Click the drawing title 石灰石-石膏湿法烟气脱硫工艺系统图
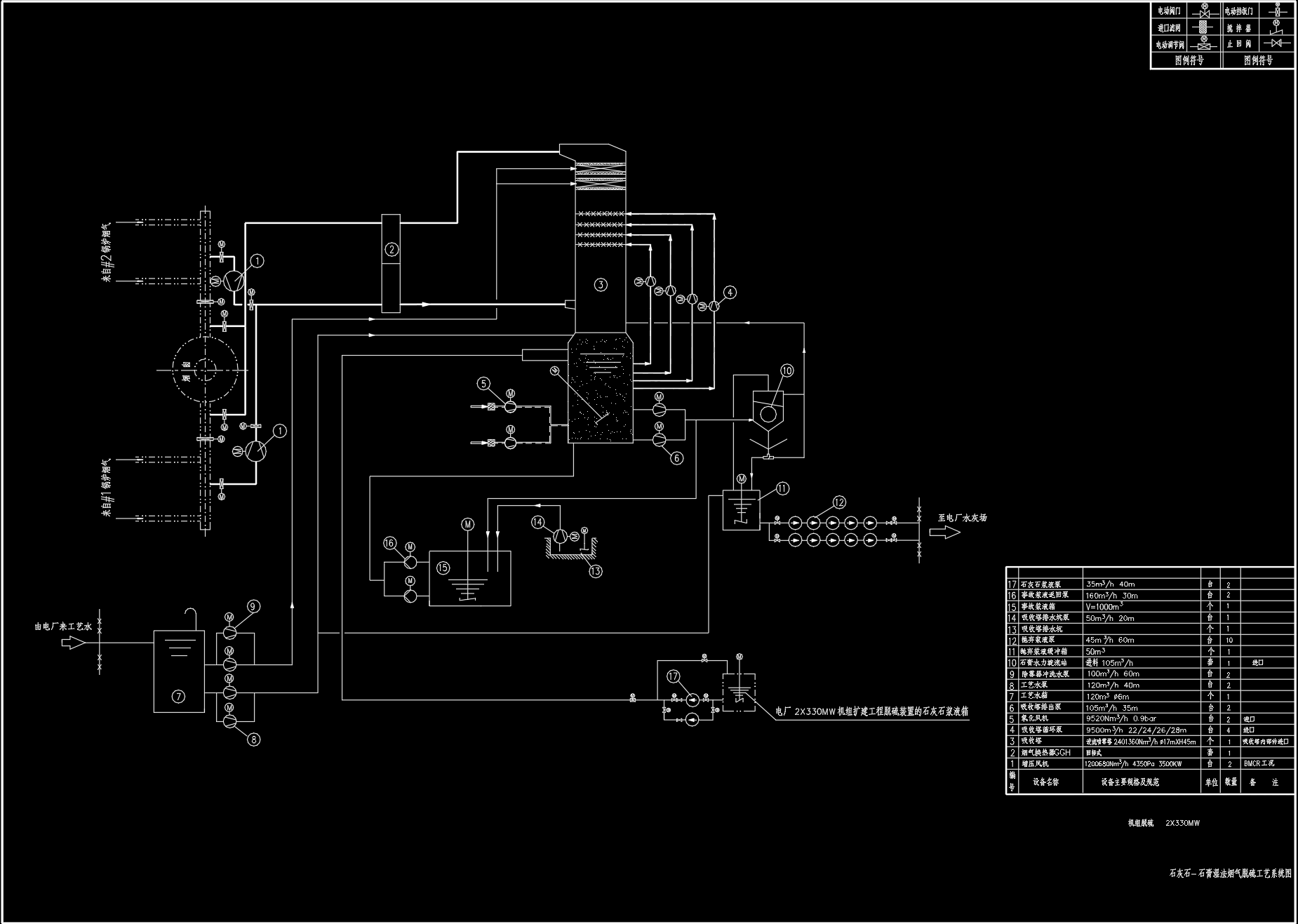The image size is (1298, 924). pyautogui.click(x=1230, y=873)
